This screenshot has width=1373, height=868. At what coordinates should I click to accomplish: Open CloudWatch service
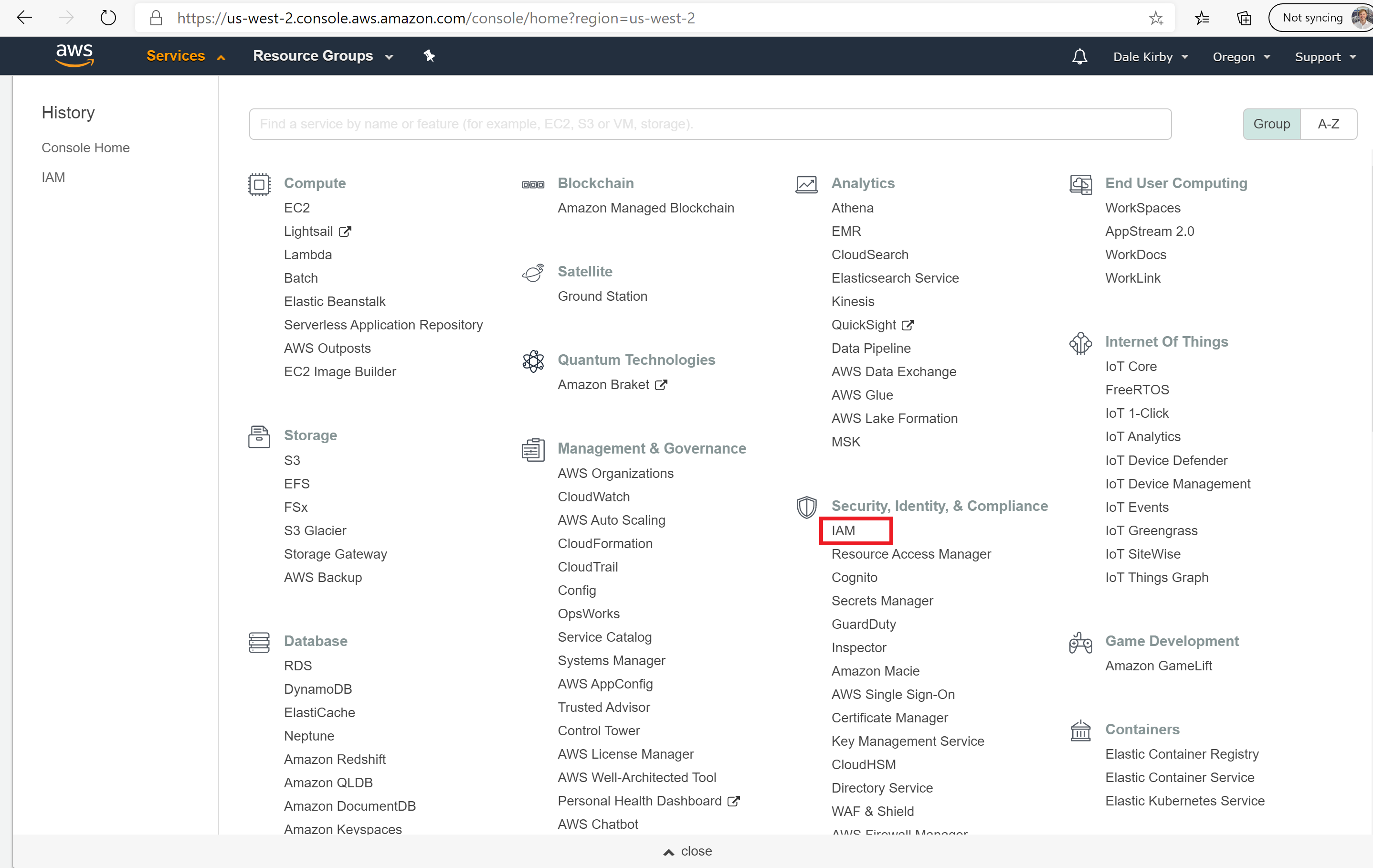click(593, 497)
